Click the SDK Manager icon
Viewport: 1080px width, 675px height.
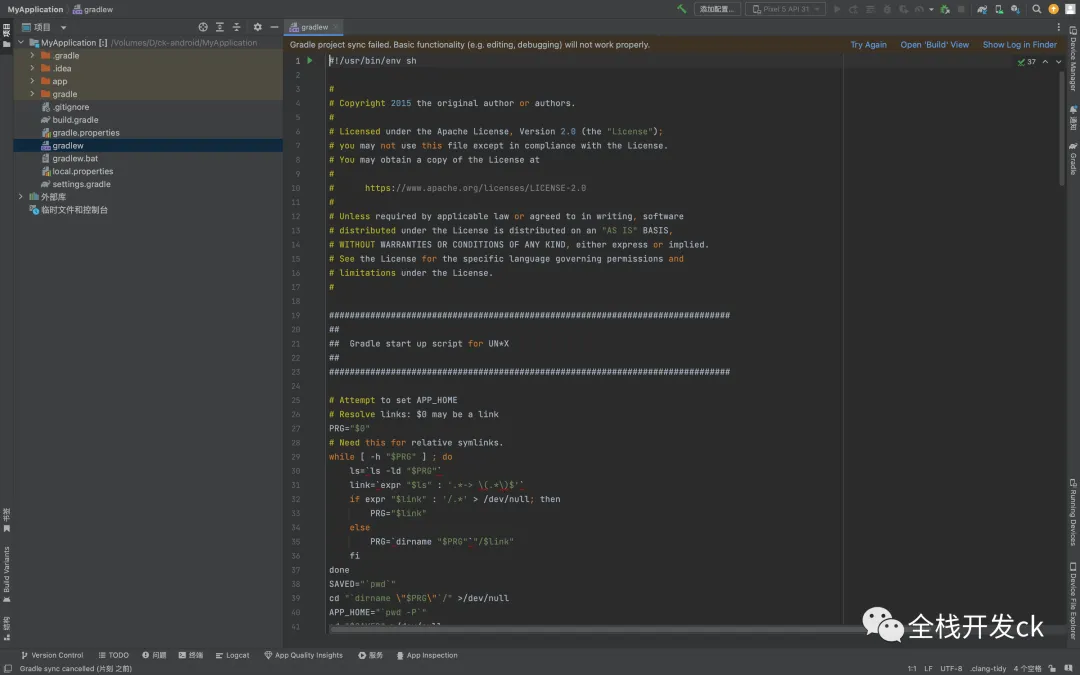(1015, 9)
